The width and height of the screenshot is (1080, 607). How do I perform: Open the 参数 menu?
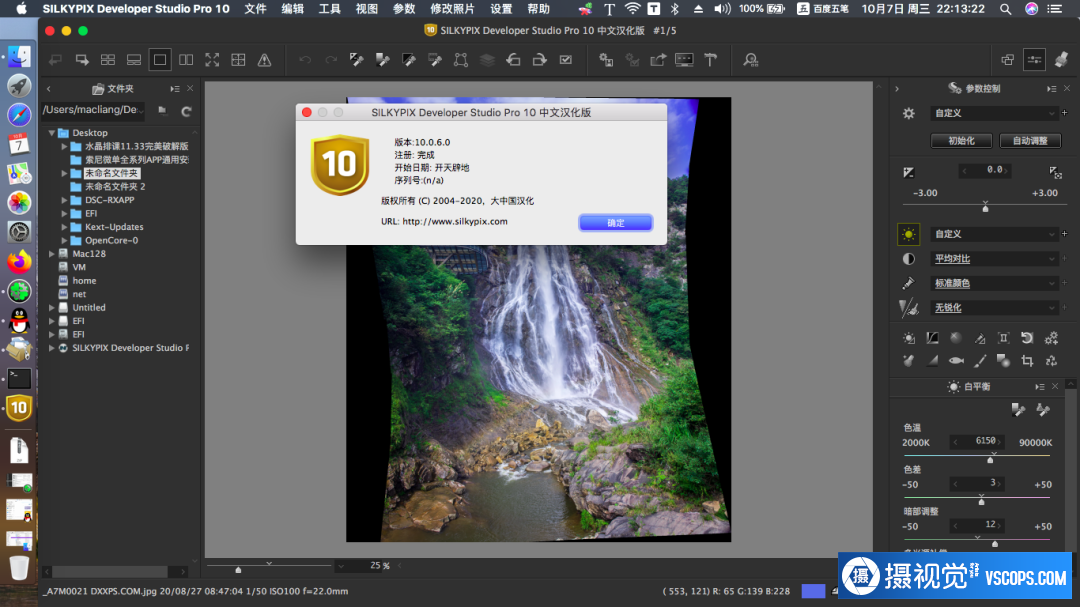pyautogui.click(x=404, y=9)
